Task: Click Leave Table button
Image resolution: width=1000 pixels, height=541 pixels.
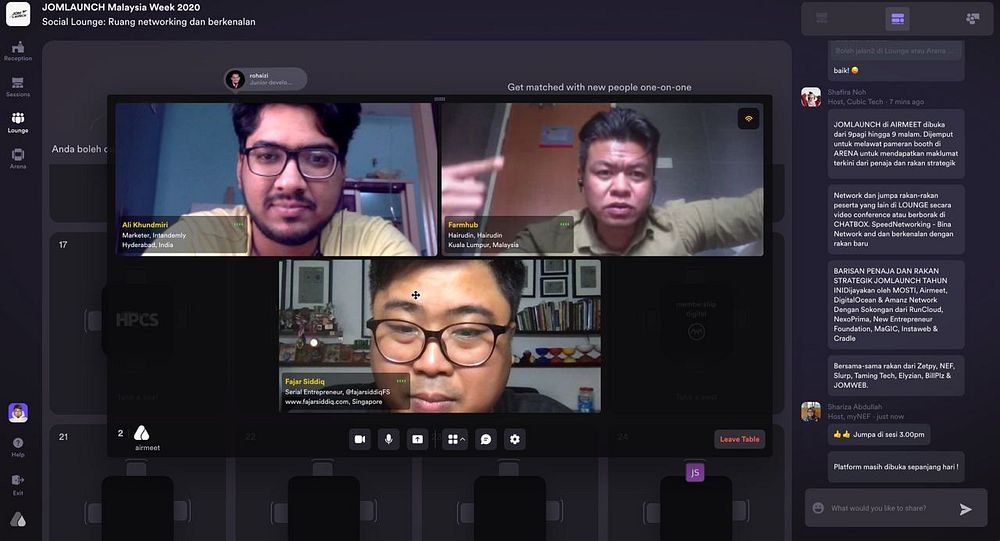Action: click(x=740, y=439)
